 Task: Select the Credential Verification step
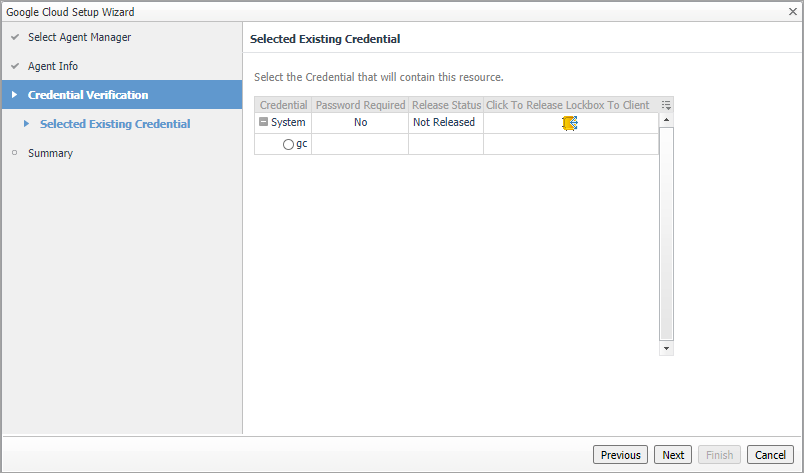pos(88,95)
